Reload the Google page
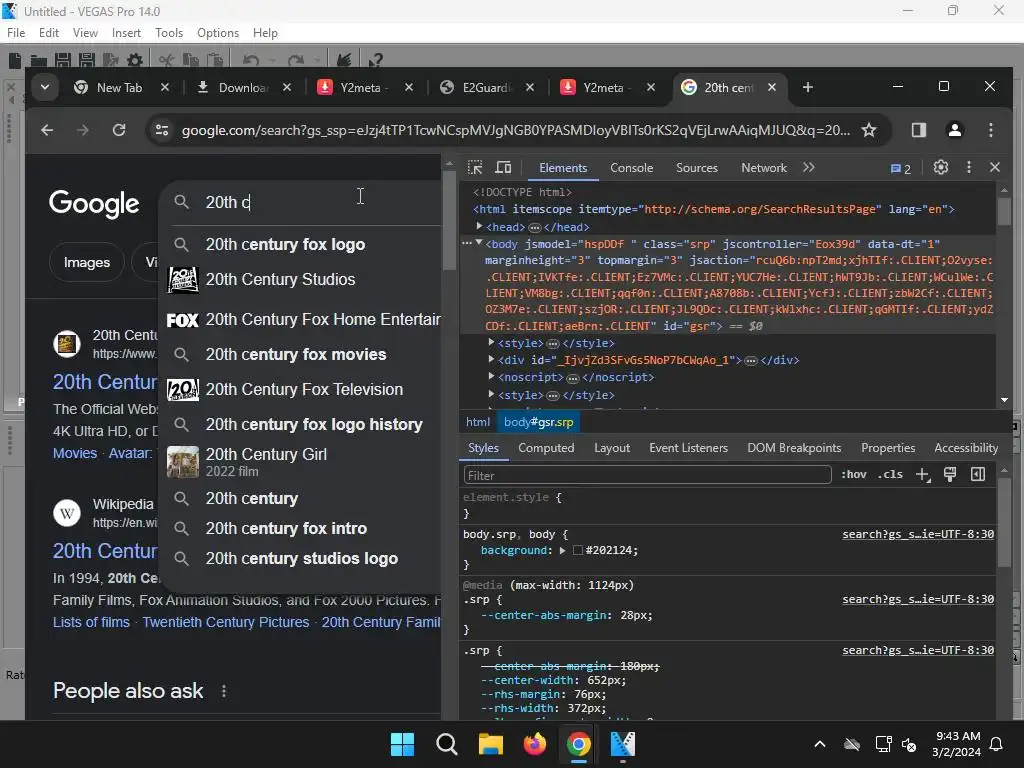This screenshot has height=768, width=1024. 118,130
